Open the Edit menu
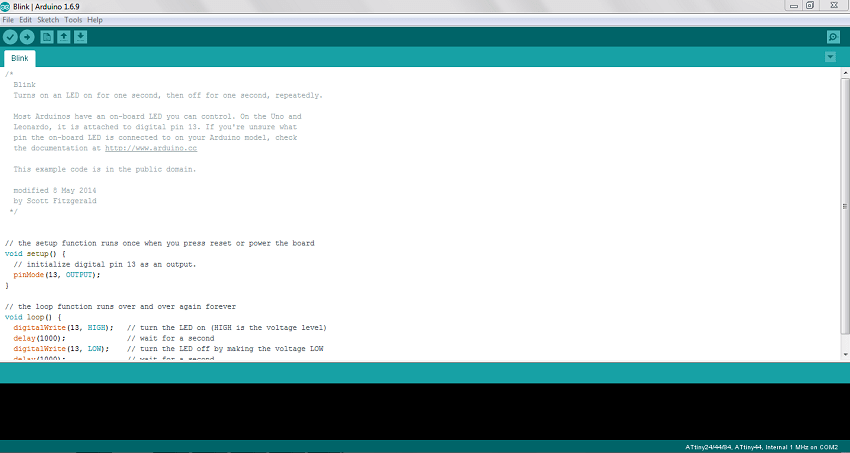This screenshot has height=453, width=850. pos(25,20)
